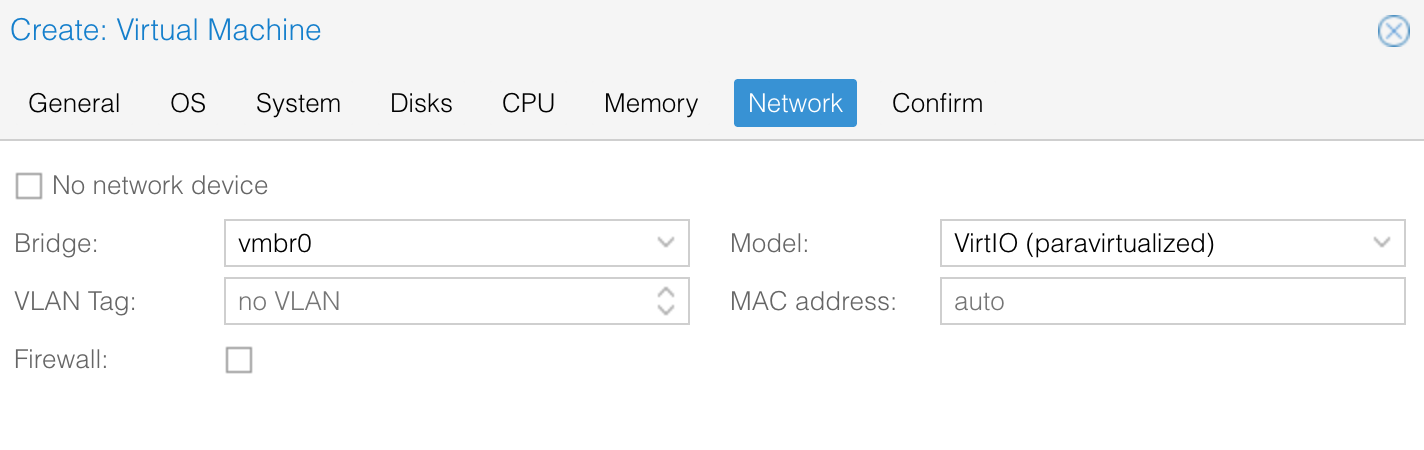Increase VLAN Tag using up arrow

pos(666,292)
